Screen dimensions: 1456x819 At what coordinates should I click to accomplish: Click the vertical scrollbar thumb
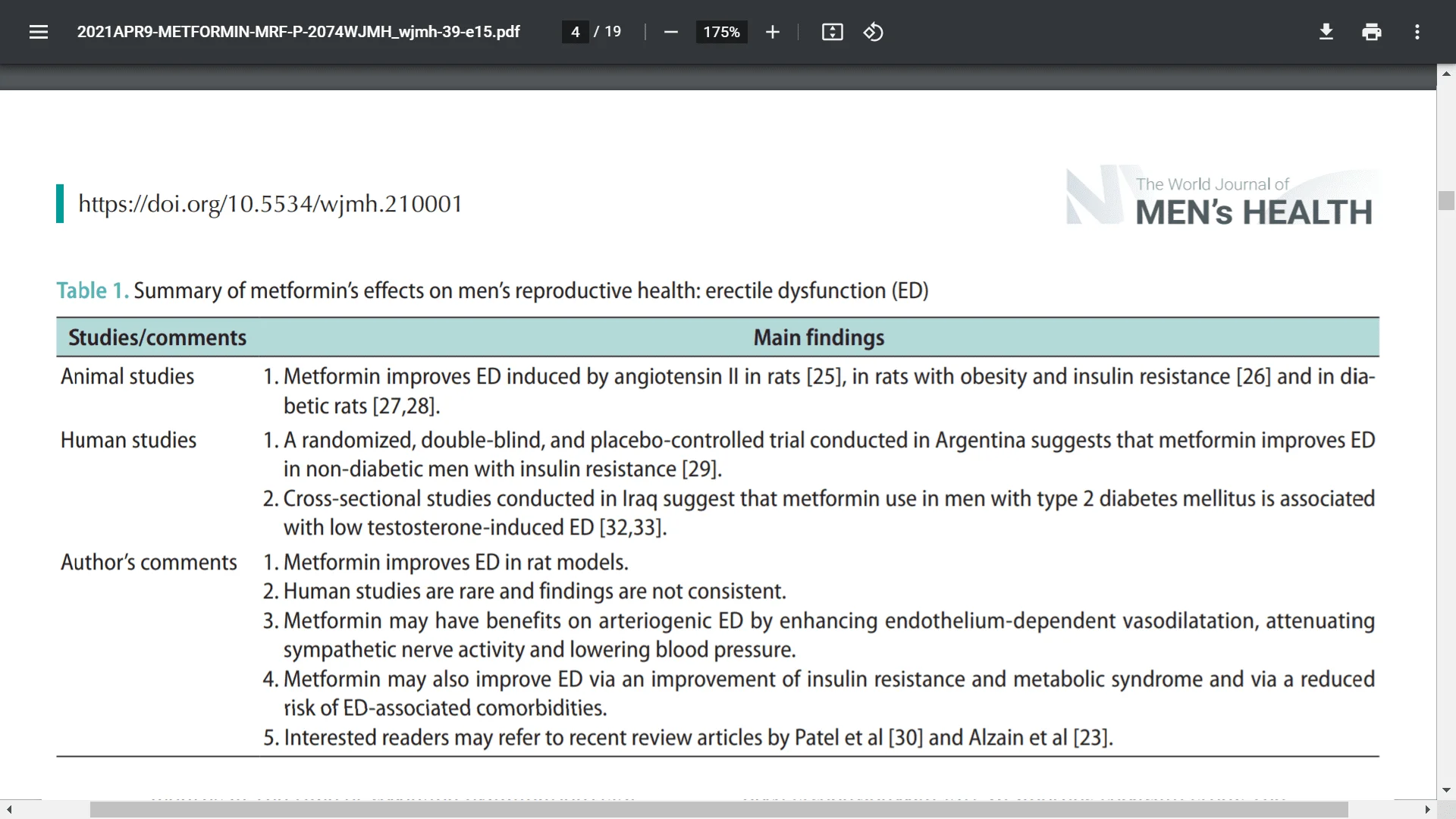1446,200
